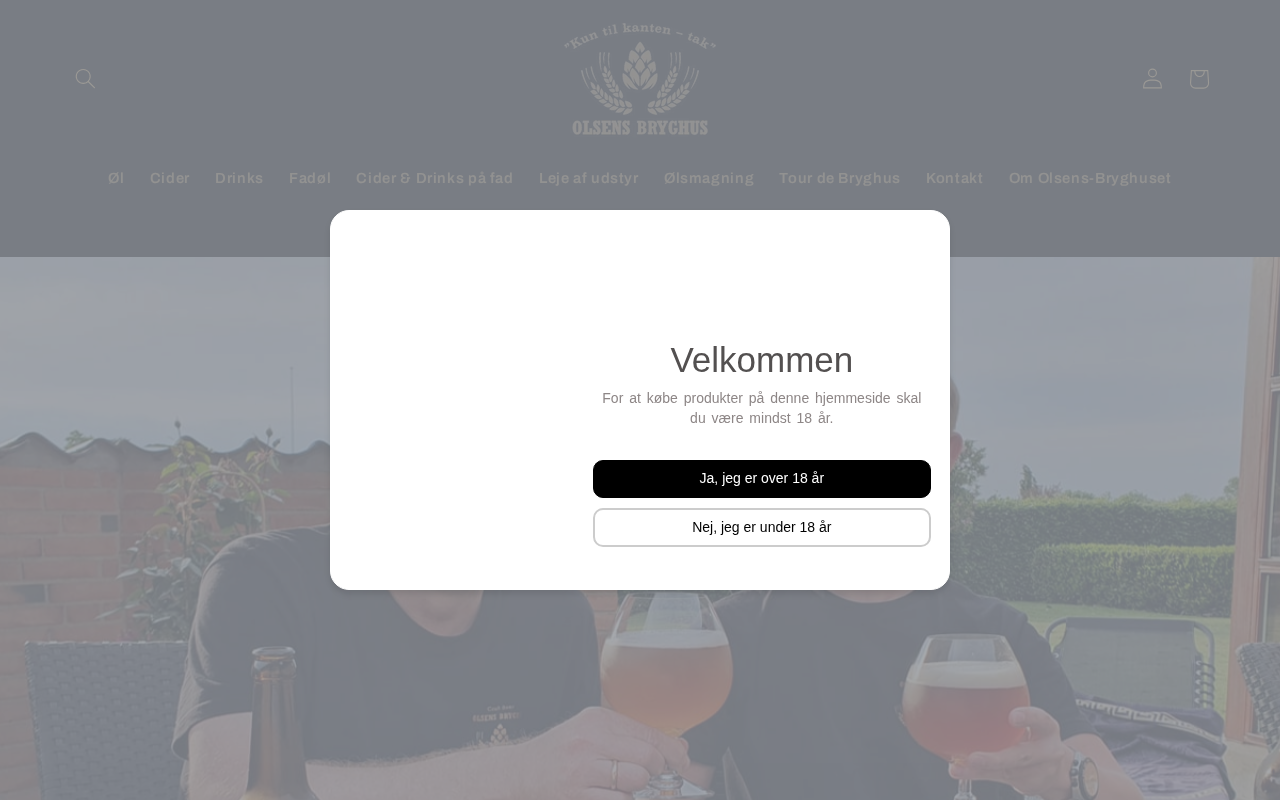1280x800 pixels.
Task: Click the Kontakt menu item
Action: point(954,178)
